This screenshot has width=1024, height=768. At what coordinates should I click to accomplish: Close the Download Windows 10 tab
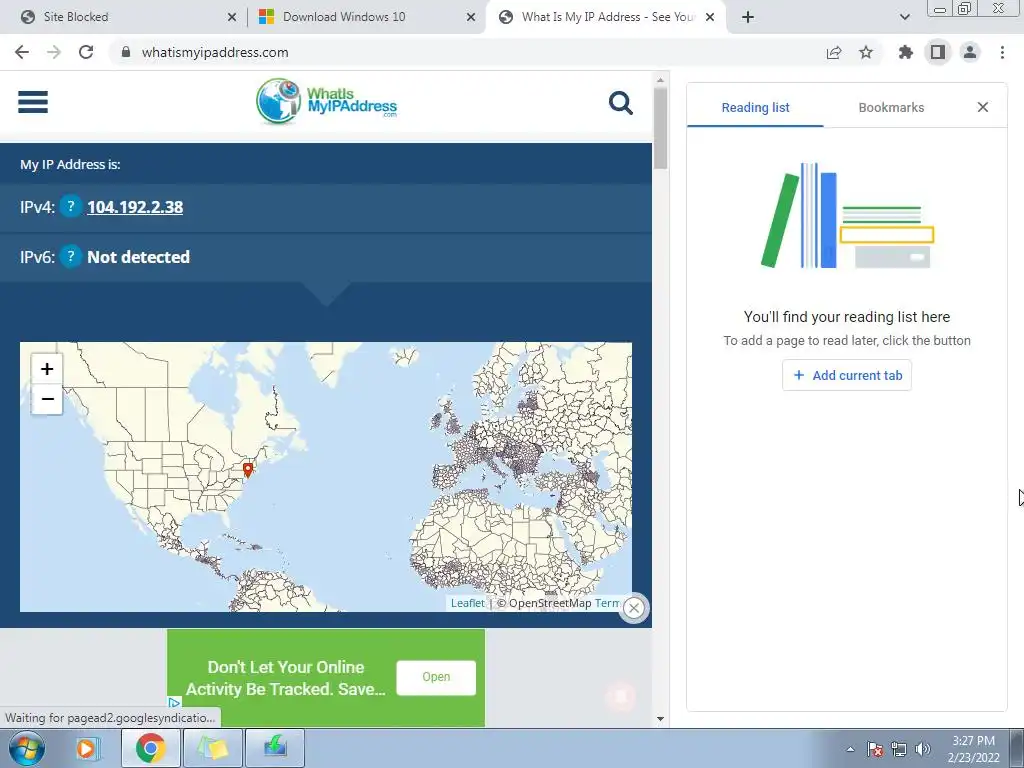[x=471, y=18]
